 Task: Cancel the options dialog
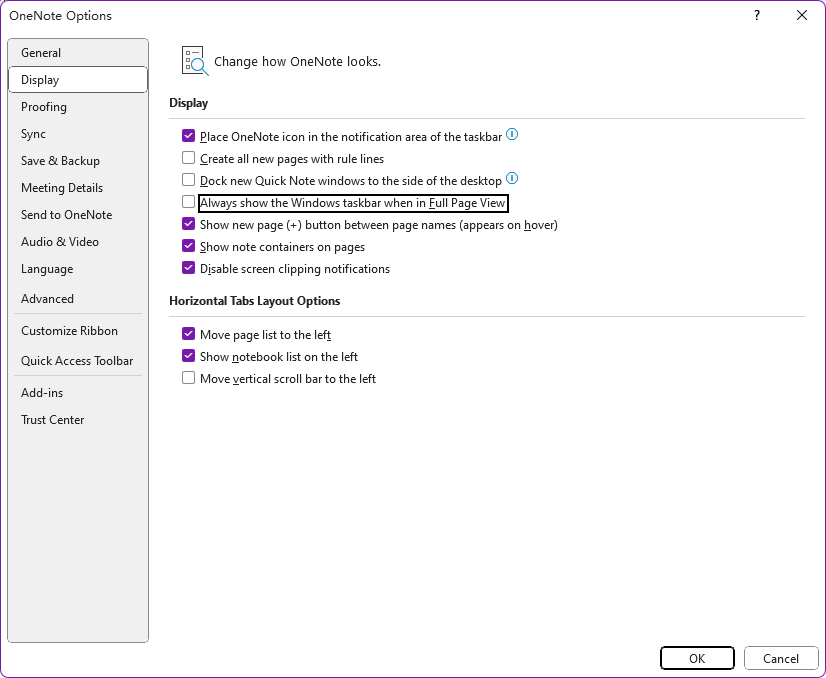(x=781, y=658)
